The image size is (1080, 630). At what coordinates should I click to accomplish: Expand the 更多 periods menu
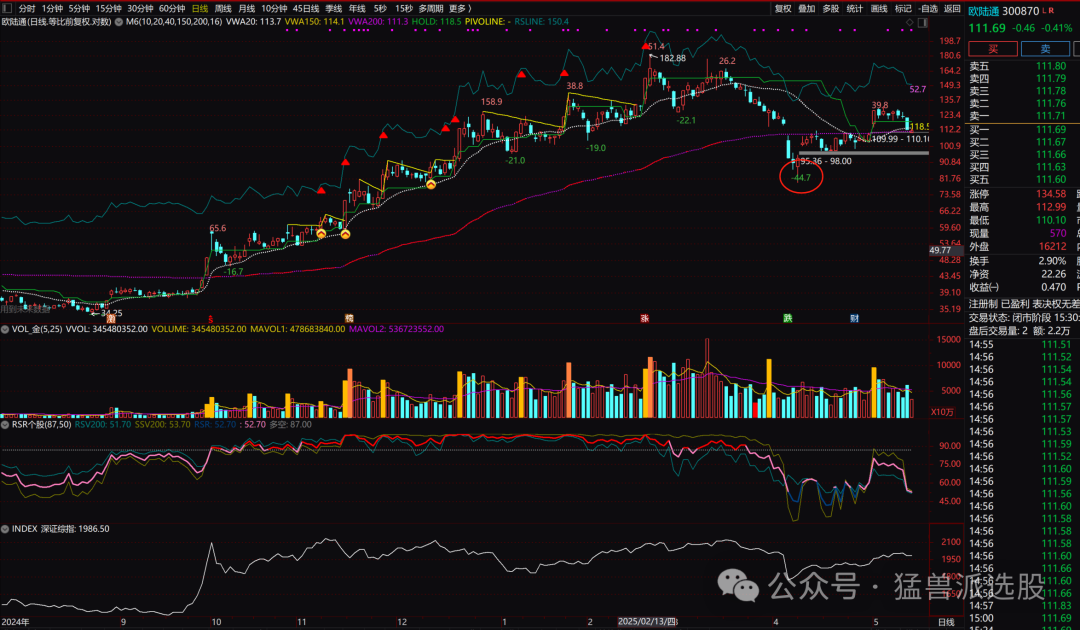(460, 9)
